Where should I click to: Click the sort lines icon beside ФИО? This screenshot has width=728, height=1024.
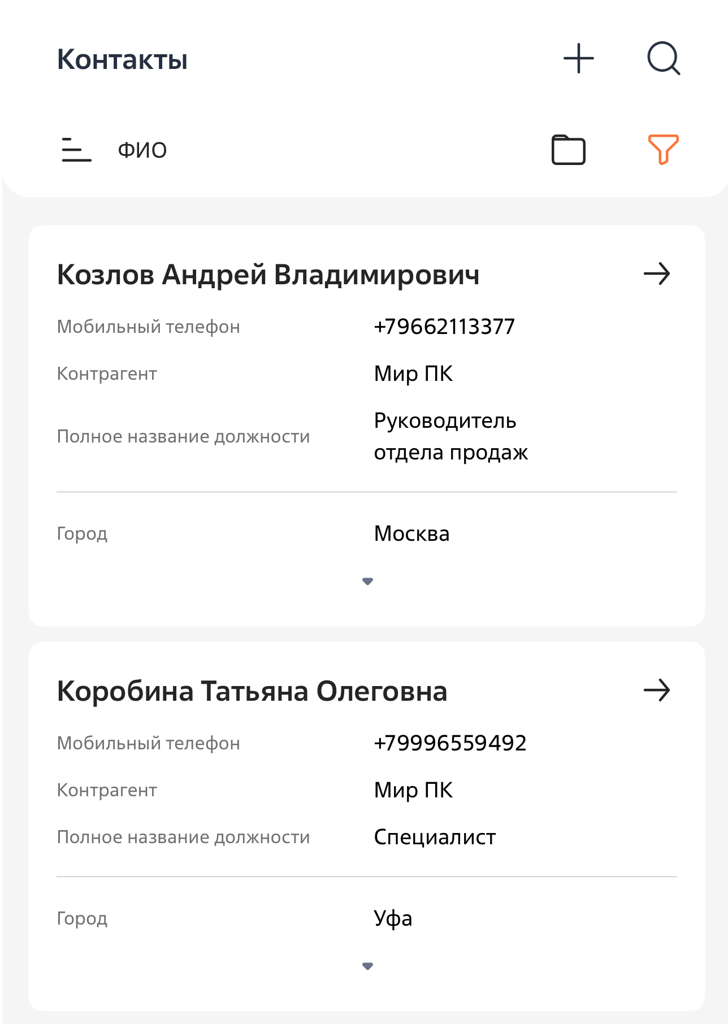[76, 150]
